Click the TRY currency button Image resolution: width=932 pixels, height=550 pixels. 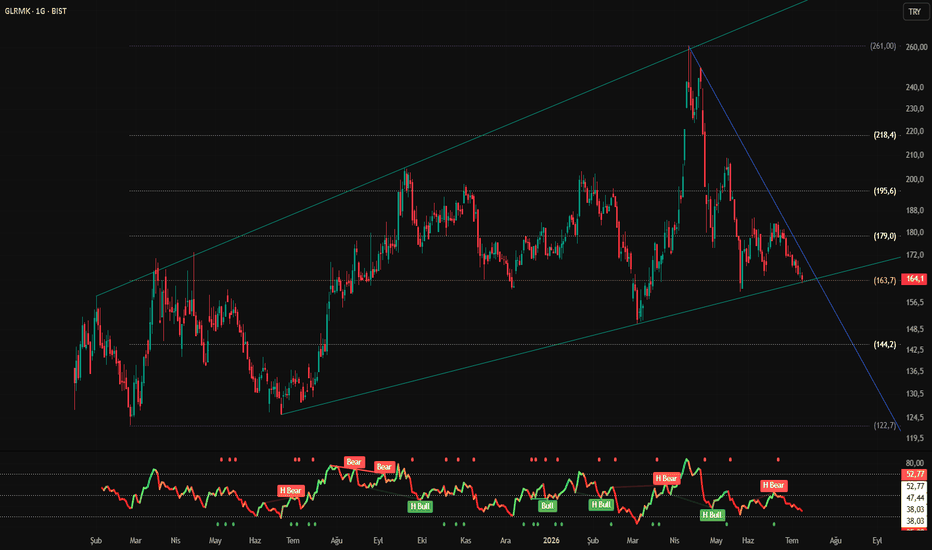tap(914, 11)
